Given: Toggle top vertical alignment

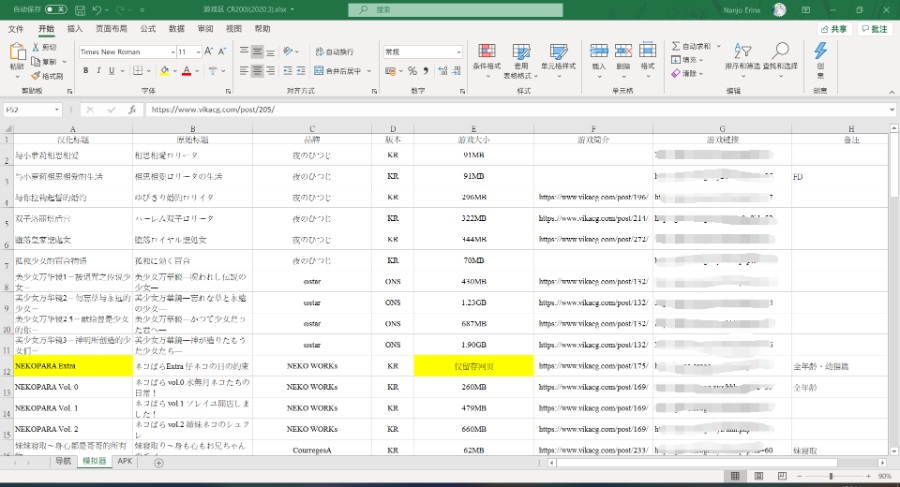Looking at the screenshot, I should (244, 52).
